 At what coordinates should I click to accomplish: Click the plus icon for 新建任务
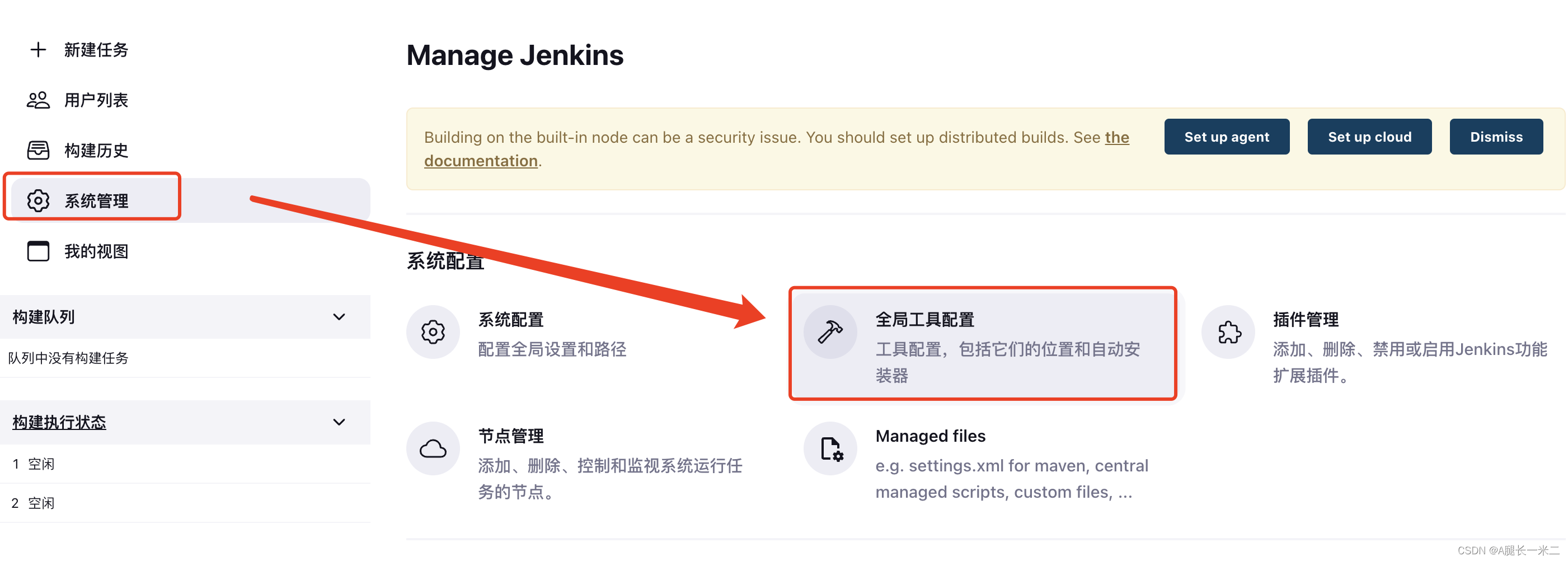click(x=37, y=49)
